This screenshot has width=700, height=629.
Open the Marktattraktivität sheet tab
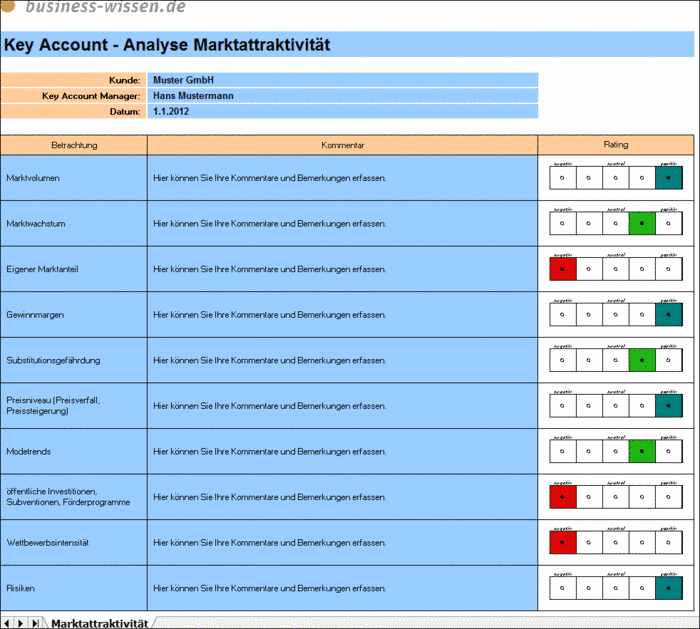click(x=99, y=623)
